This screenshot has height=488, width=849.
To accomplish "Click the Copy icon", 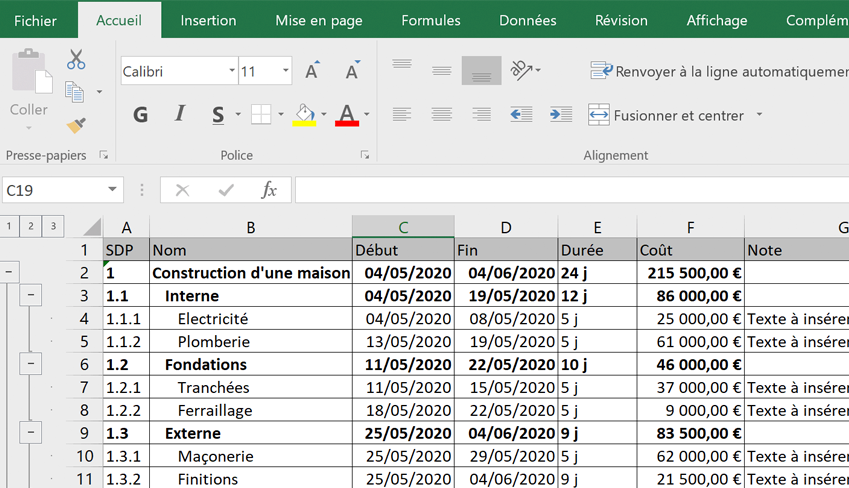I will 75,92.
